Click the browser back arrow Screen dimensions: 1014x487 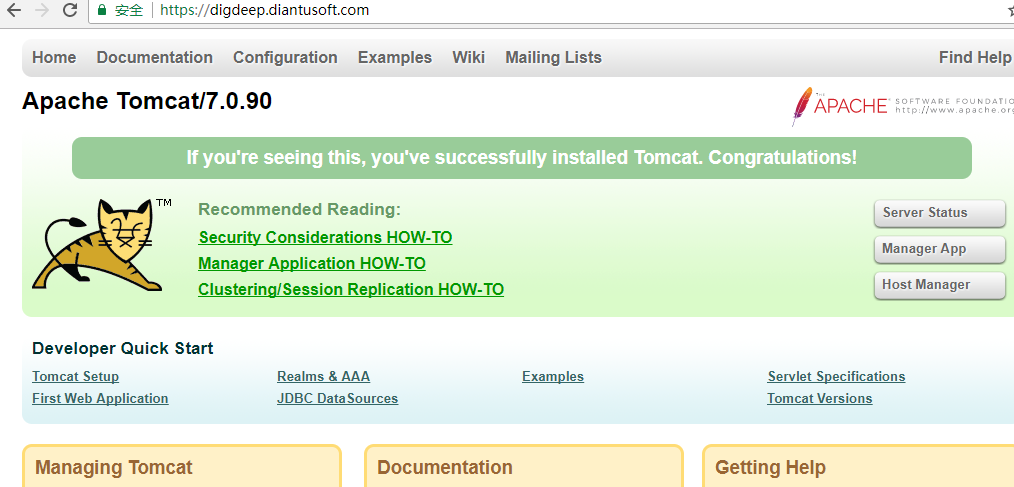click(14, 11)
